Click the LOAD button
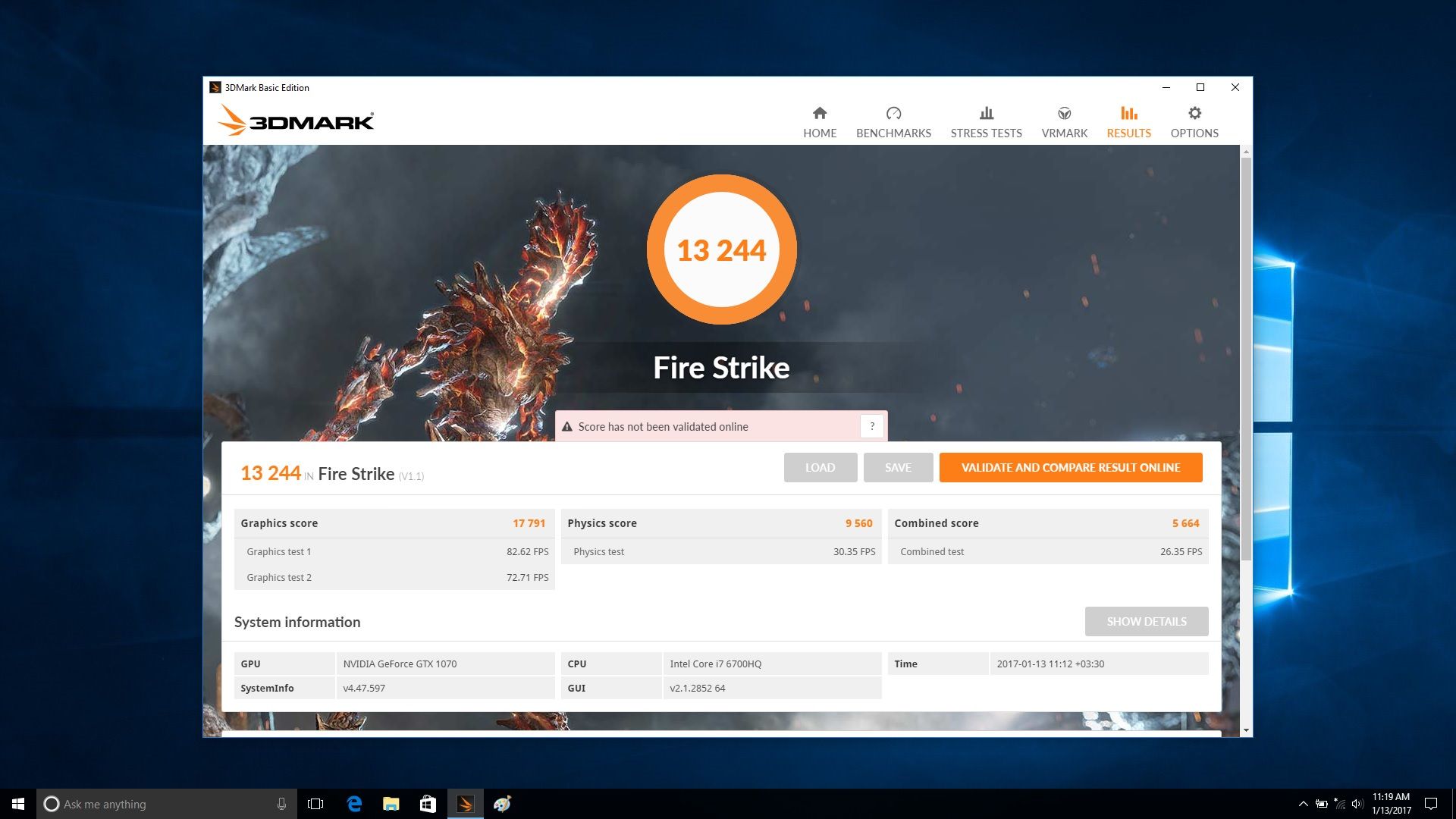1456x819 pixels. click(x=821, y=467)
